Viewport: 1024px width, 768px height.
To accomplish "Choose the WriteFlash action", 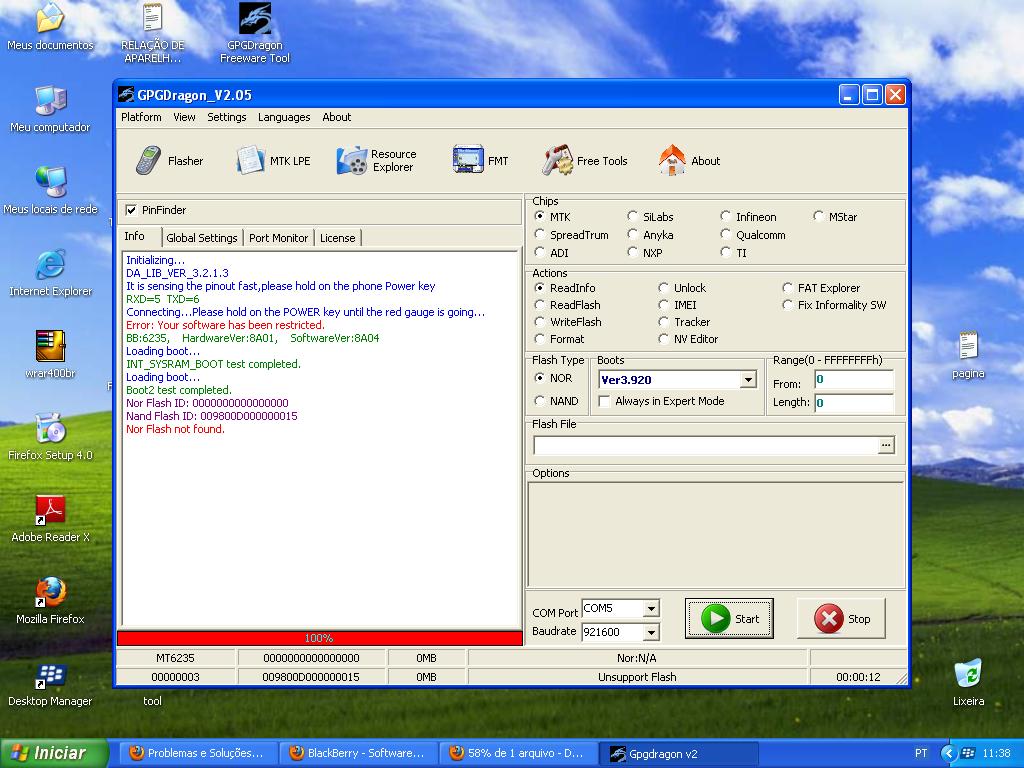I will pos(539,322).
